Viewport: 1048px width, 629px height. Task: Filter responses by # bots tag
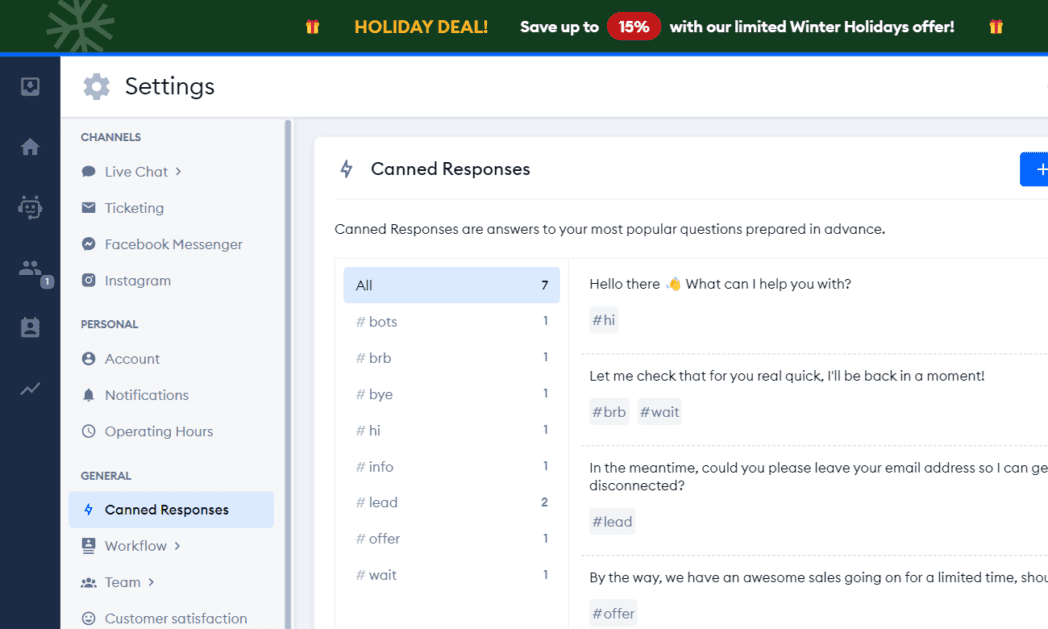coord(451,322)
